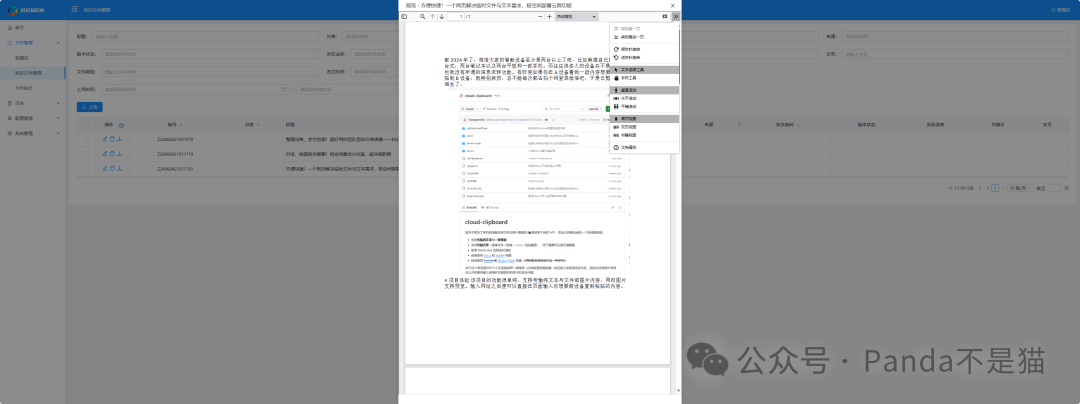Viewport: 1080px width, 404px height.
Task: Click the pagination previous-page arrow
Action: click(x=982, y=188)
